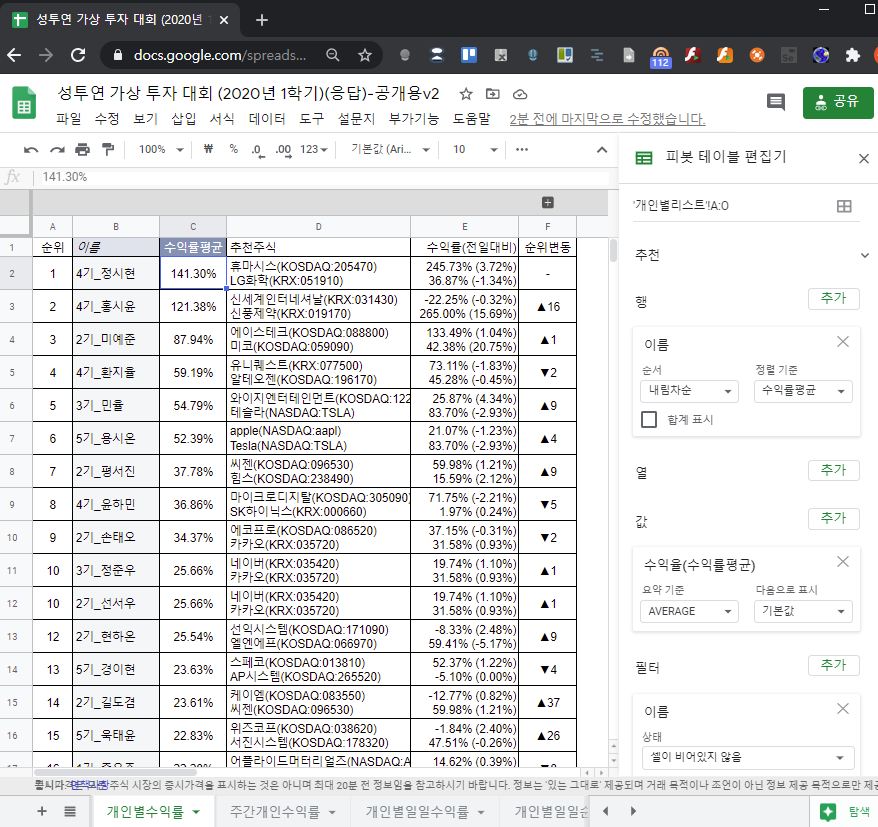Image resolution: width=878 pixels, height=827 pixels.
Task: Open more toolbar options ellipsis
Action: 522,149
